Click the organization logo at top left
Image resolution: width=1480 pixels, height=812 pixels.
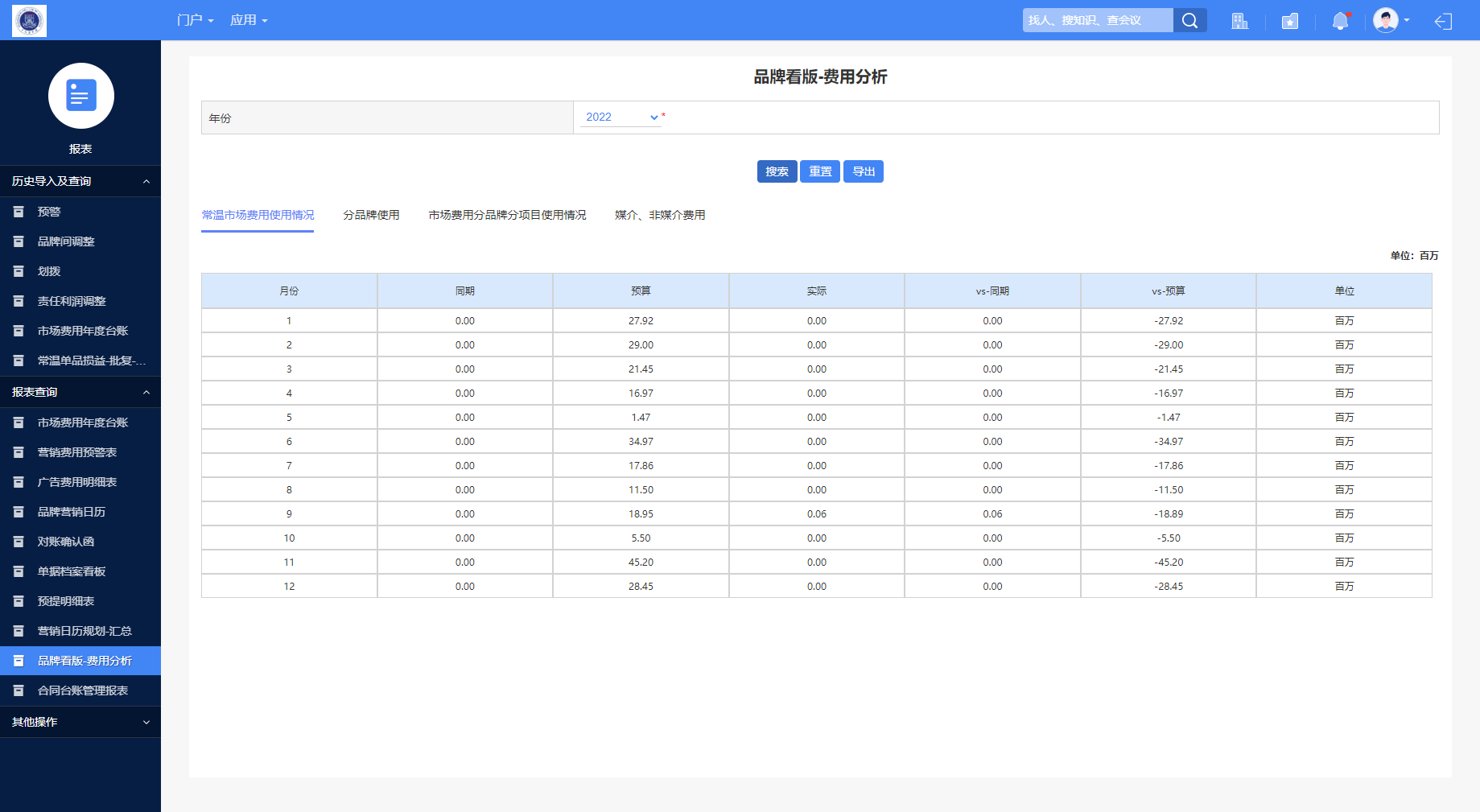30,20
